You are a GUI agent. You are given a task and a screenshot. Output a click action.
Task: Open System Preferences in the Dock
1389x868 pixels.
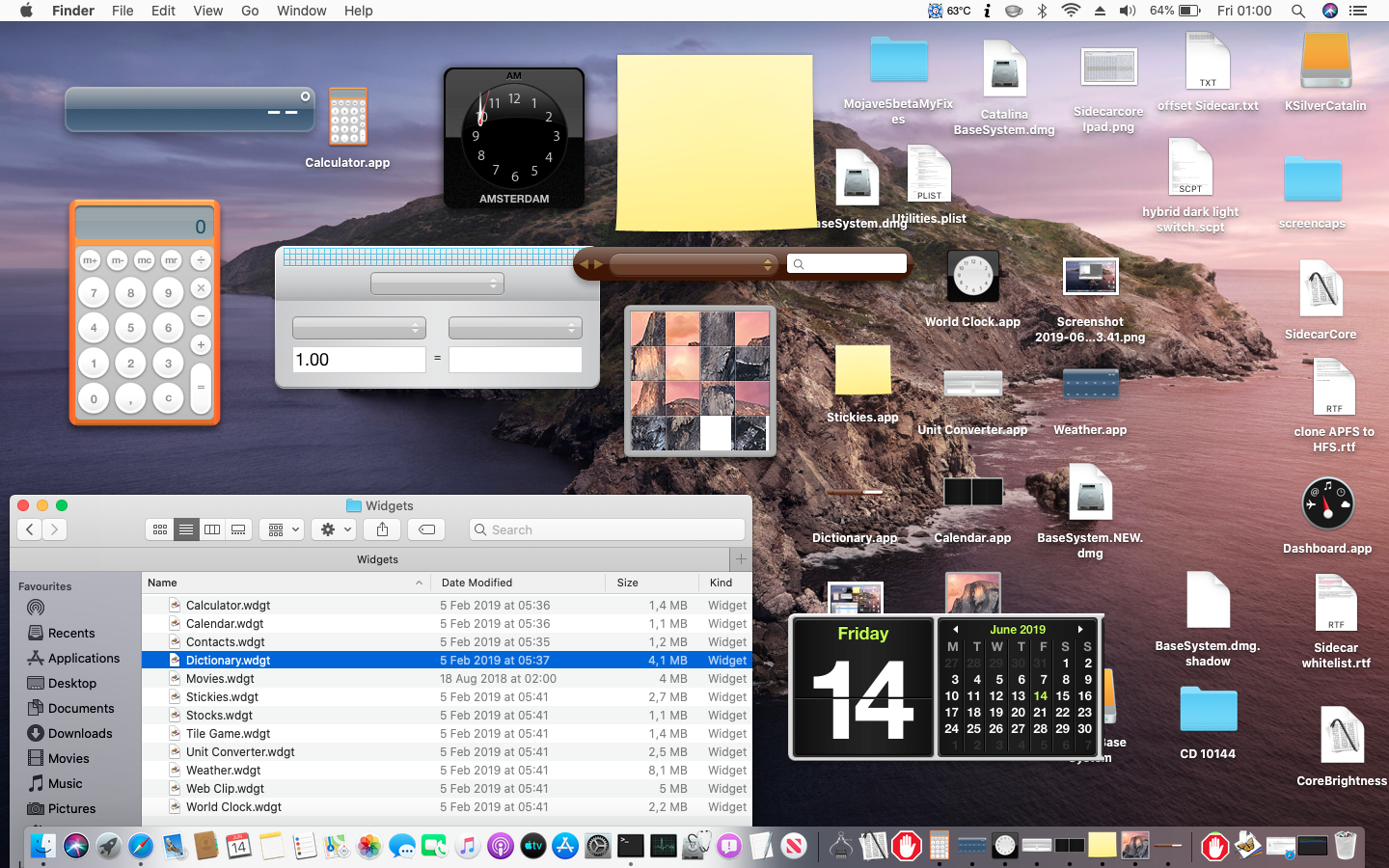point(598,847)
